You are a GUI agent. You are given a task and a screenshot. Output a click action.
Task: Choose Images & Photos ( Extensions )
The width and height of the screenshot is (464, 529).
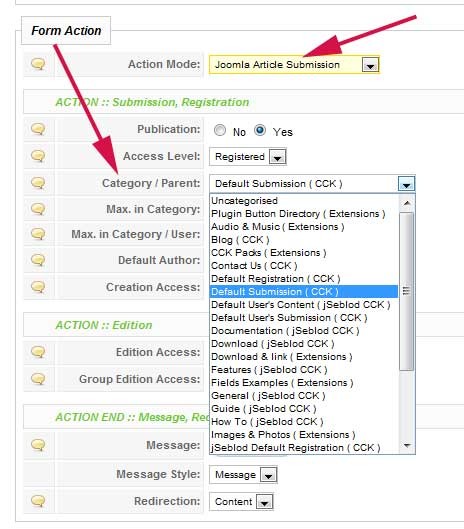(304, 435)
